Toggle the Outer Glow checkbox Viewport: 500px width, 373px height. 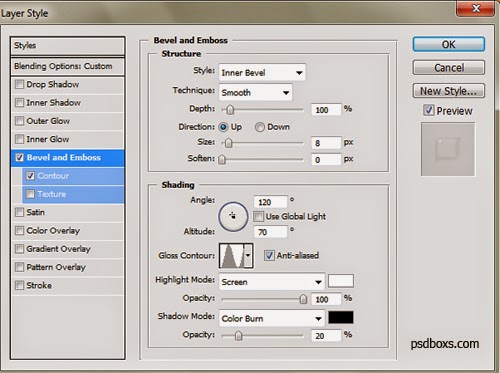(x=20, y=121)
